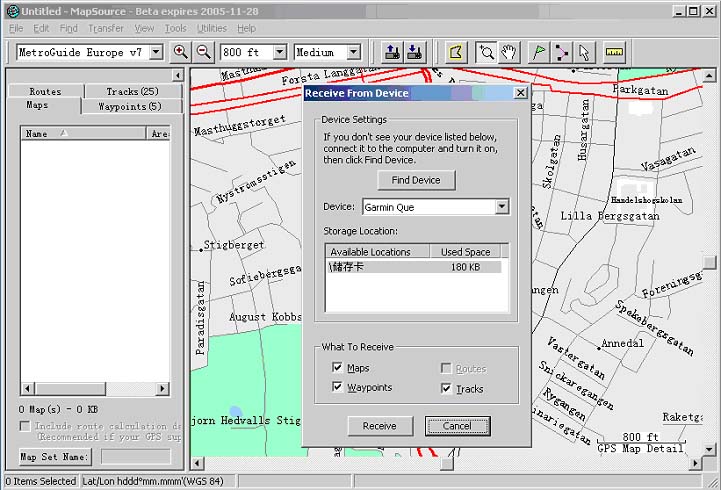Select the Route tool icon

(x=561, y=52)
